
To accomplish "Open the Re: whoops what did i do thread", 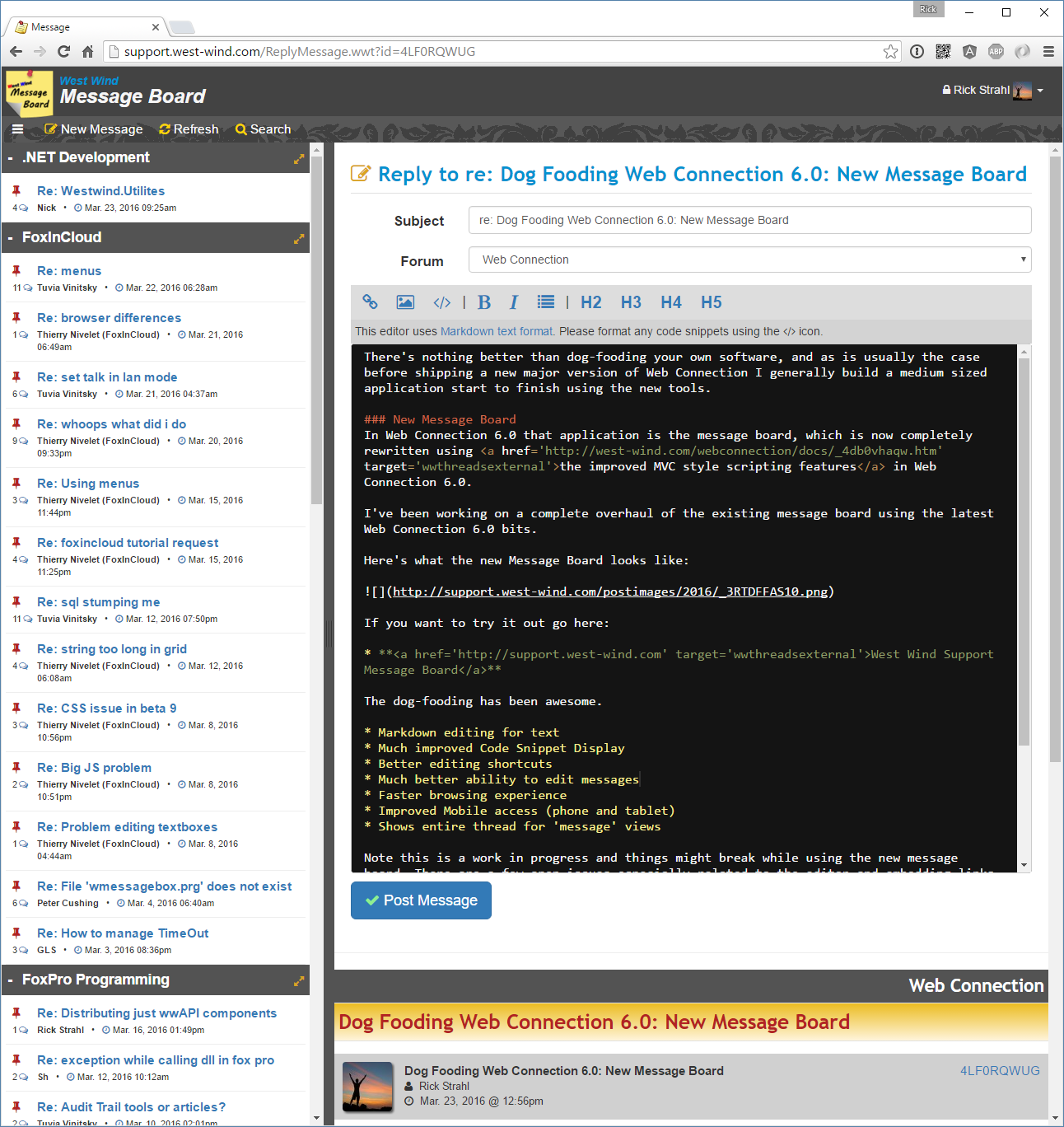I will coord(111,424).
